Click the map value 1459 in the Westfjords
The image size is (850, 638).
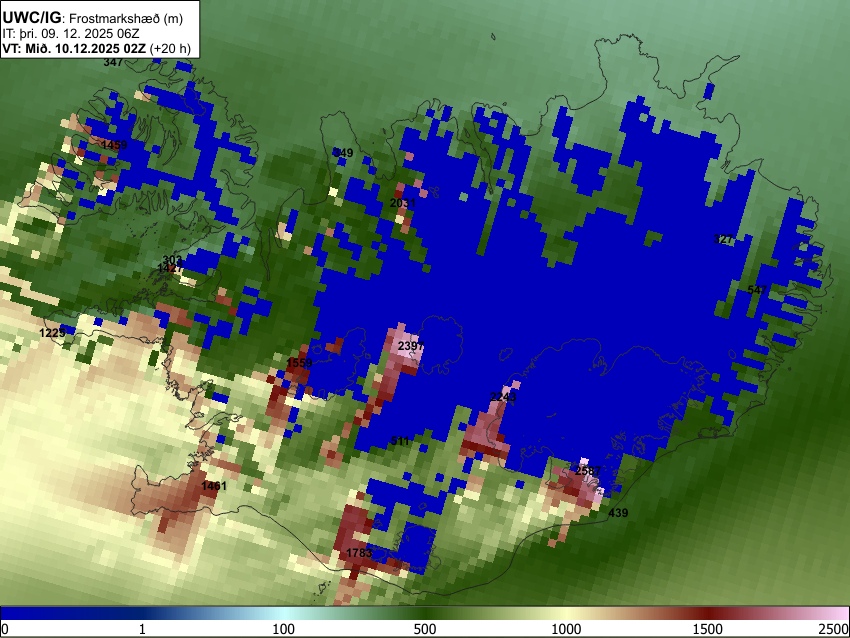[114, 145]
